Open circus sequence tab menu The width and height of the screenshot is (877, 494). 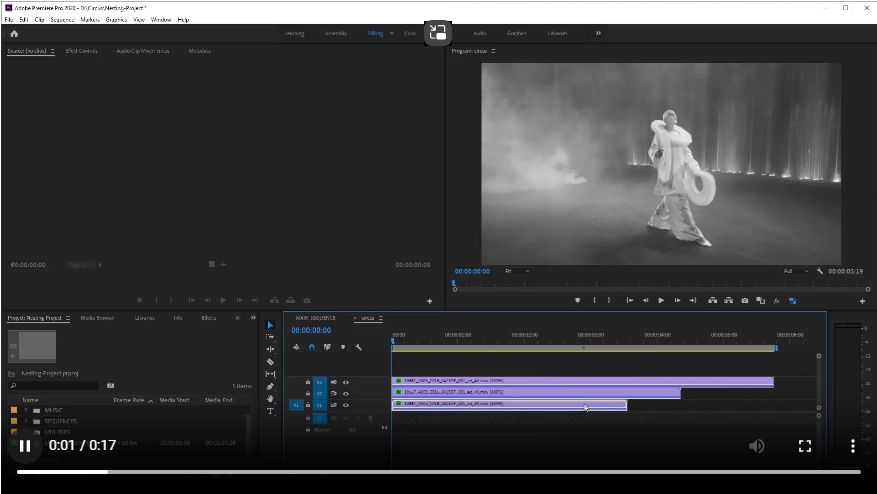[380, 318]
